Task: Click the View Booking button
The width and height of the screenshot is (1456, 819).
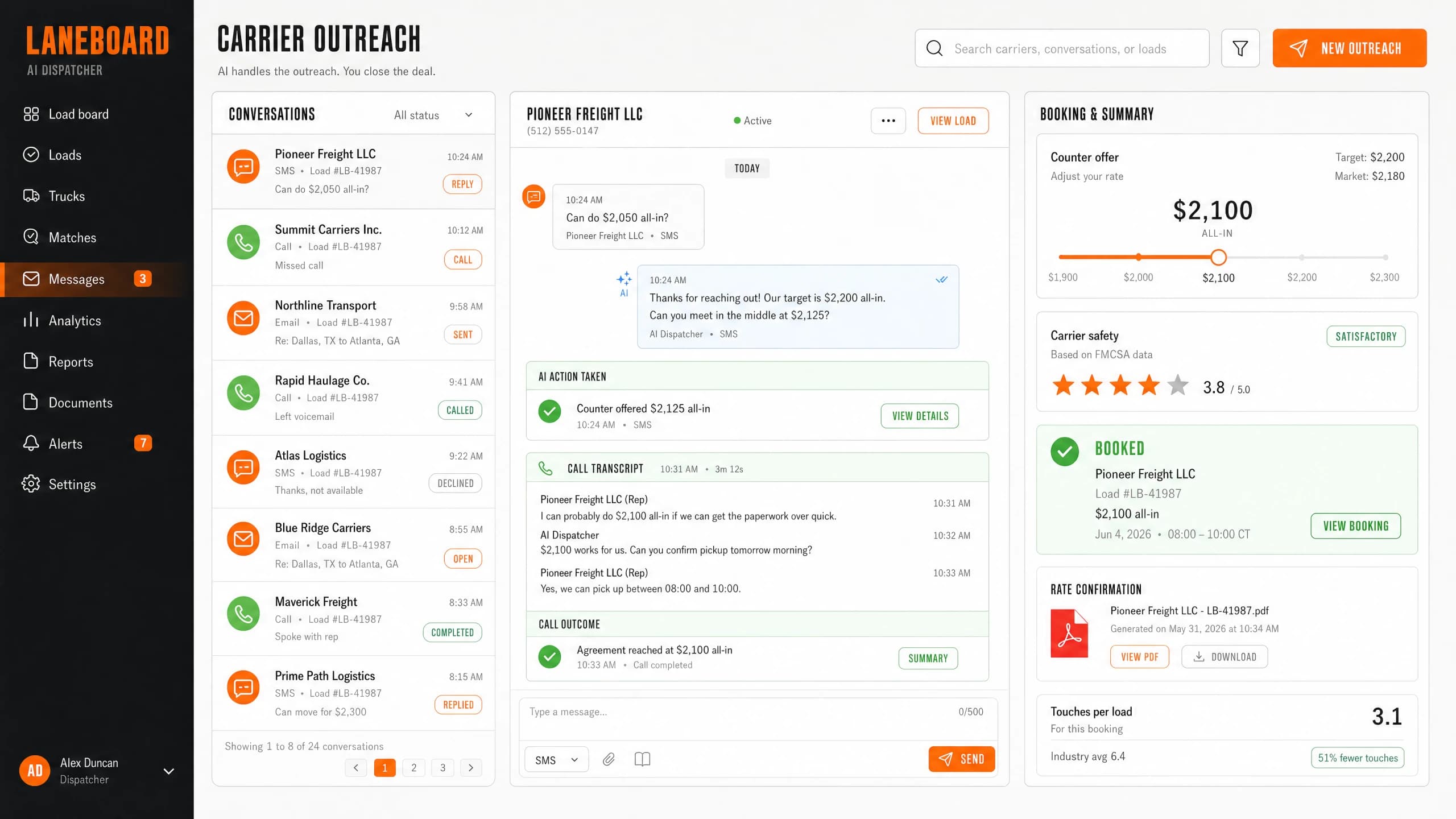Action: (1356, 526)
